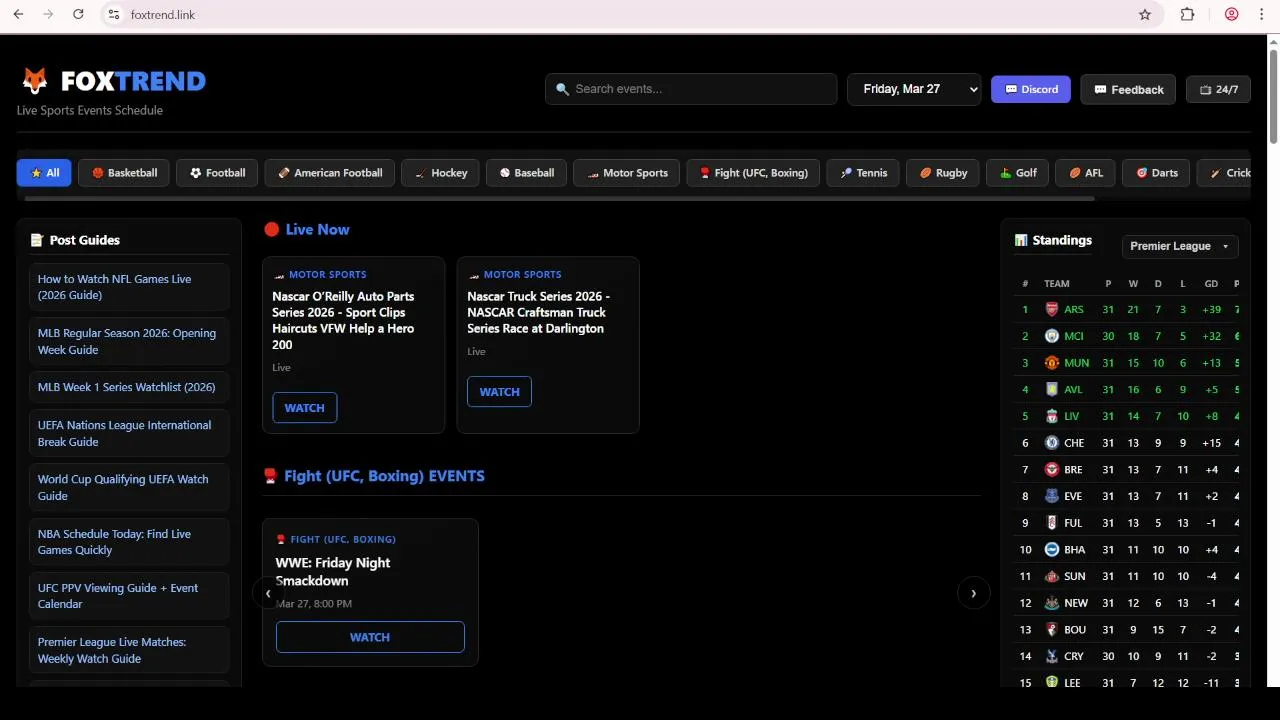Watch the NASCAR Craftsman Truck Series race

(499, 392)
